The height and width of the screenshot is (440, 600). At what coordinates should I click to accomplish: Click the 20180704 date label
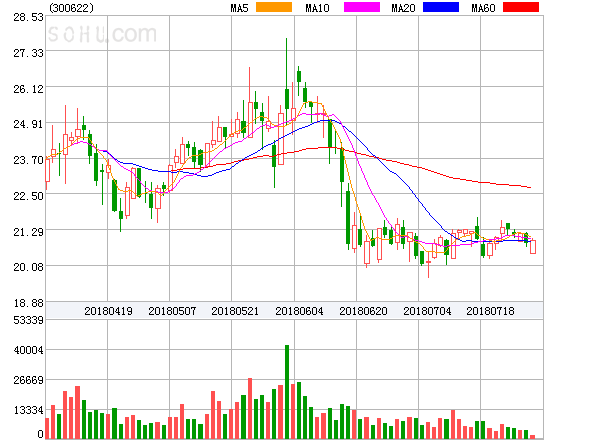(427, 311)
